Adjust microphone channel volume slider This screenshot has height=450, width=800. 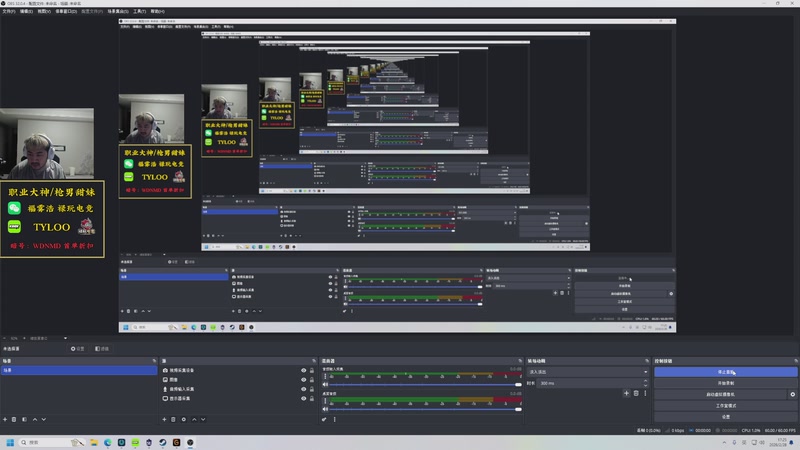426,385
